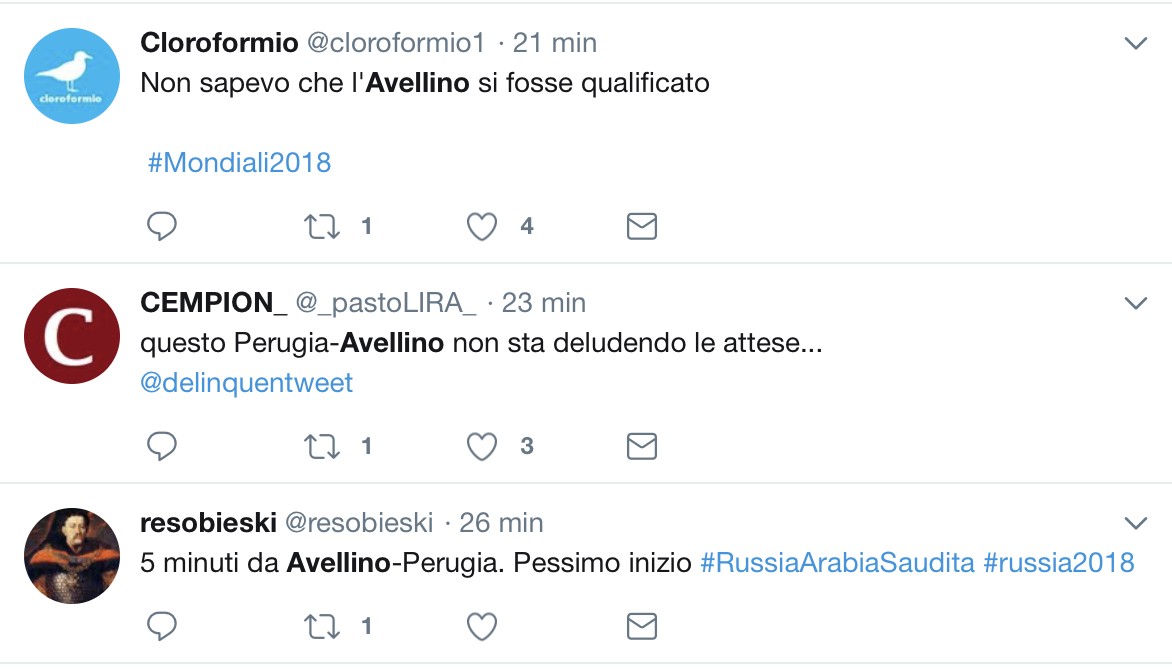Share CEMPION_'s tweet via message envelope
Image resolution: width=1172 pixels, height=670 pixels.
pyautogui.click(x=641, y=446)
